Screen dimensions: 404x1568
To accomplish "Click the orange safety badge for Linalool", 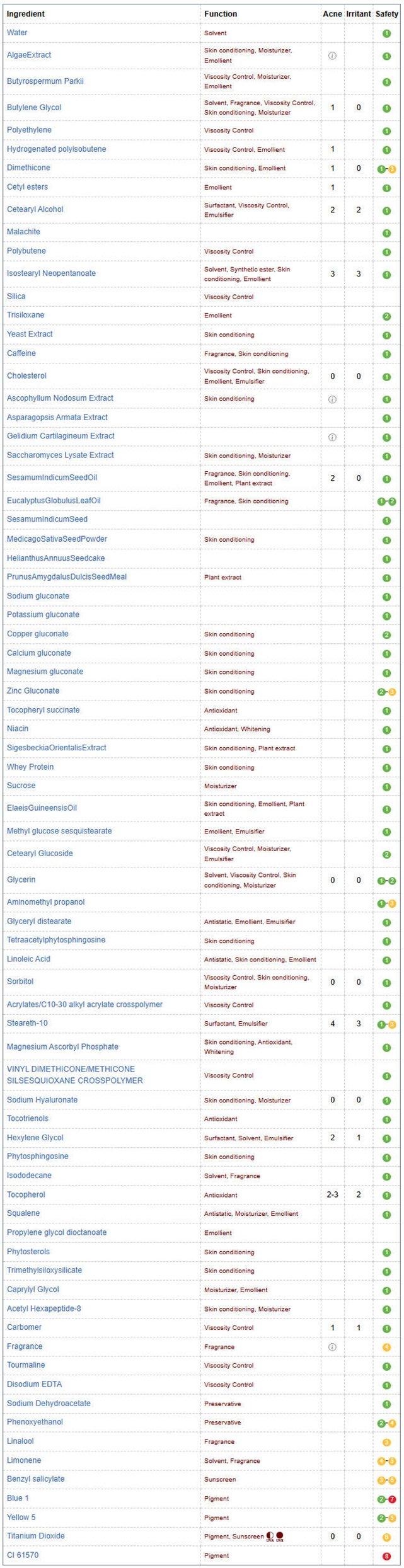I will tap(386, 1442).
